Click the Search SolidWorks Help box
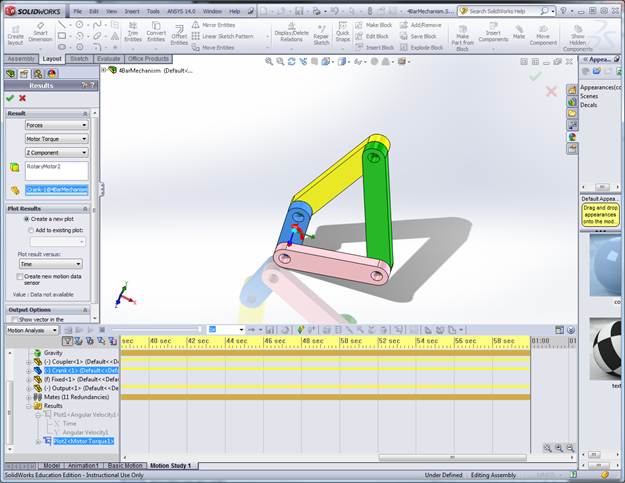625x483 pixels. (x=504, y=11)
